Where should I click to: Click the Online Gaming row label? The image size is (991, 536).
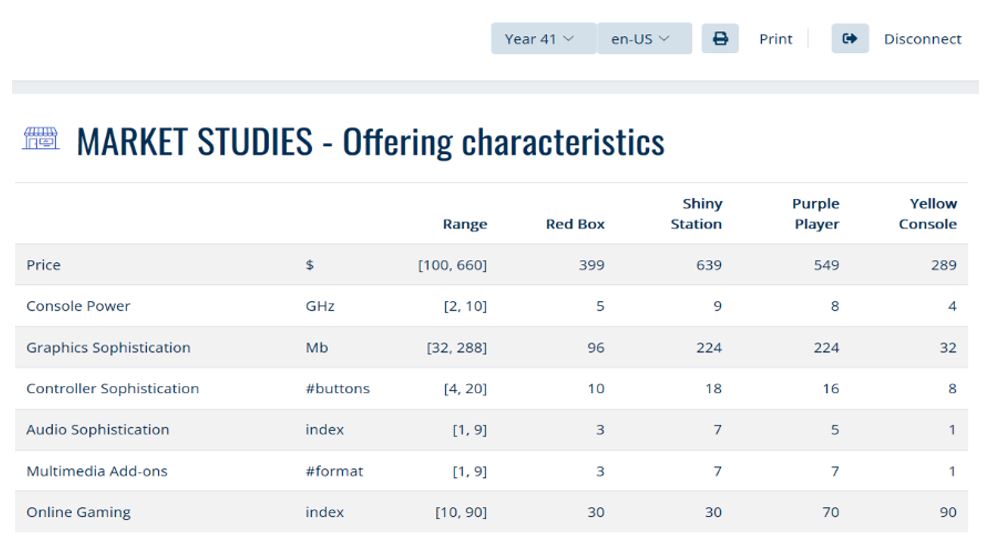tap(78, 512)
